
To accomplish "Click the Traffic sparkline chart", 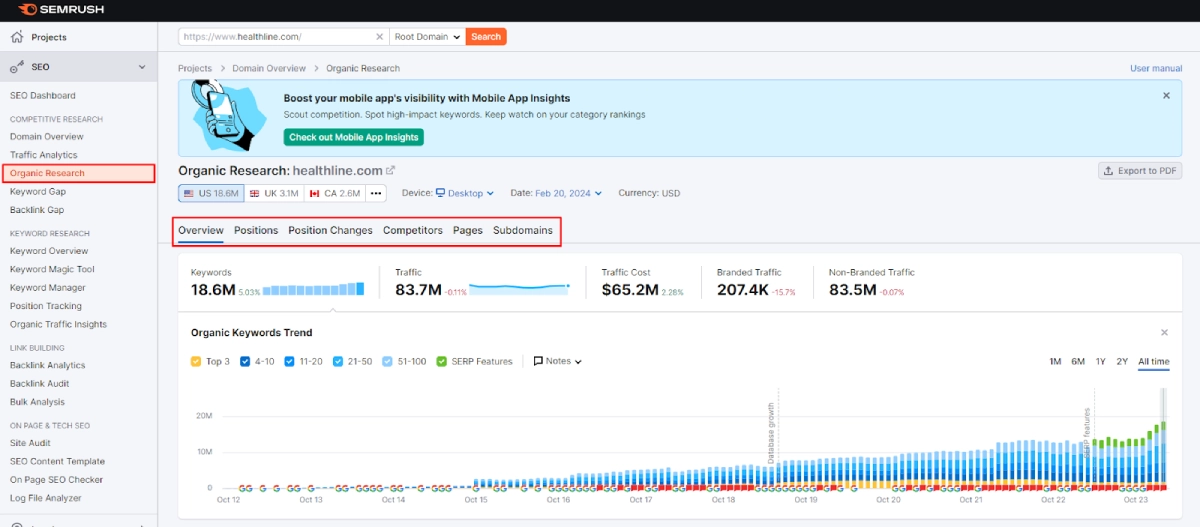I will pos(520,288).
